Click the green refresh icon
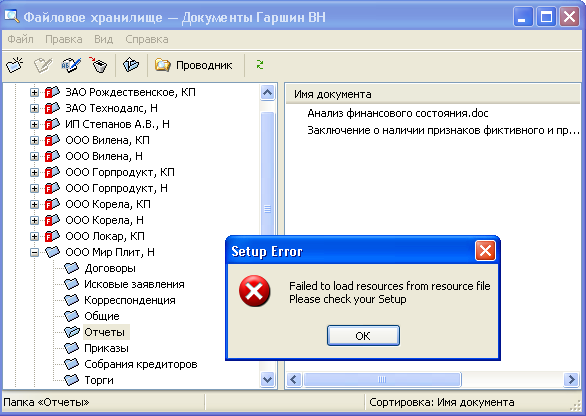The height and width of the screenshot is (416, 586). point(260,65)
